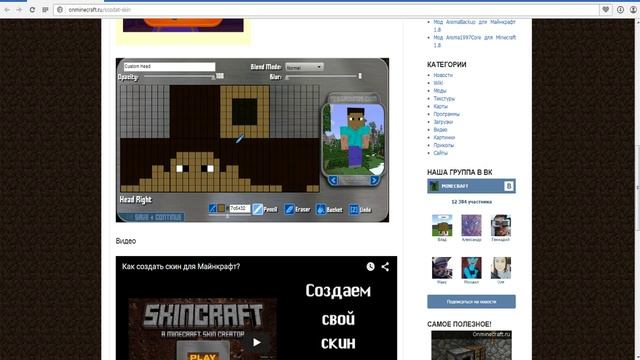Image resolution: width=640 pixels, height=360 pixels.
Task: Open the Приколы category link
Action: tap(444, 145)
